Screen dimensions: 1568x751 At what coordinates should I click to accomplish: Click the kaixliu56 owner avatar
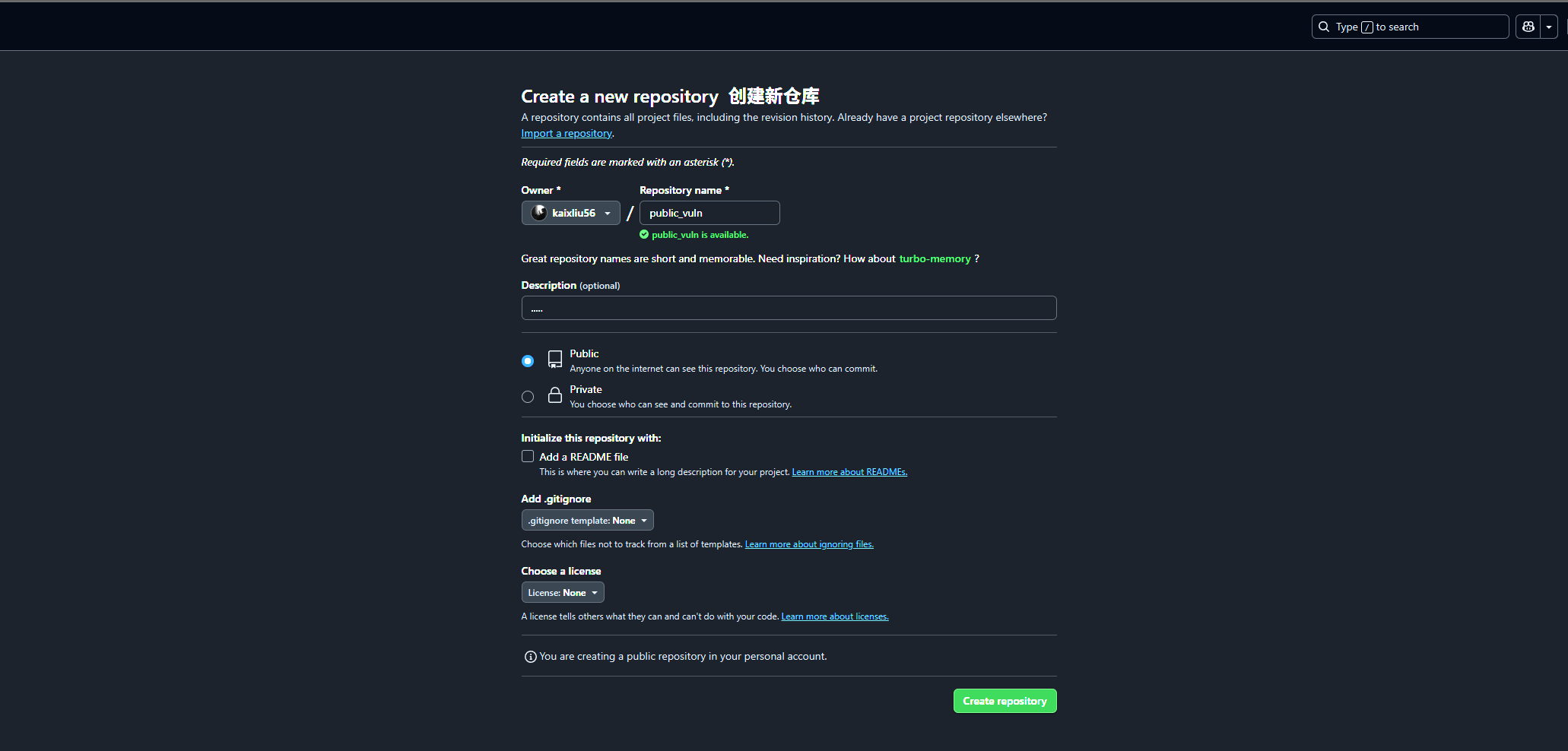tap(538, 213)
